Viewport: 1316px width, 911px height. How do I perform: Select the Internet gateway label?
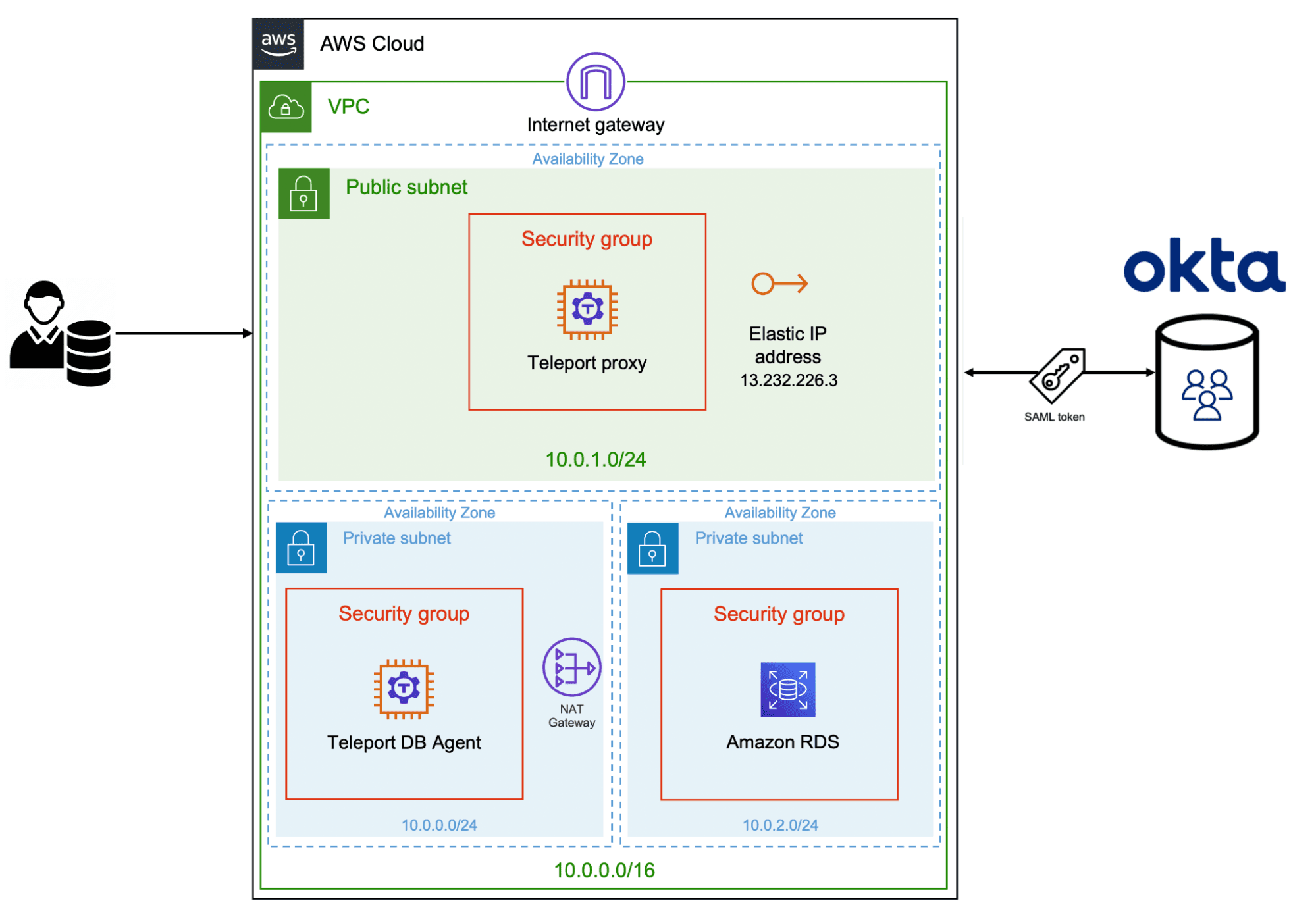click(x=595, y=124)
